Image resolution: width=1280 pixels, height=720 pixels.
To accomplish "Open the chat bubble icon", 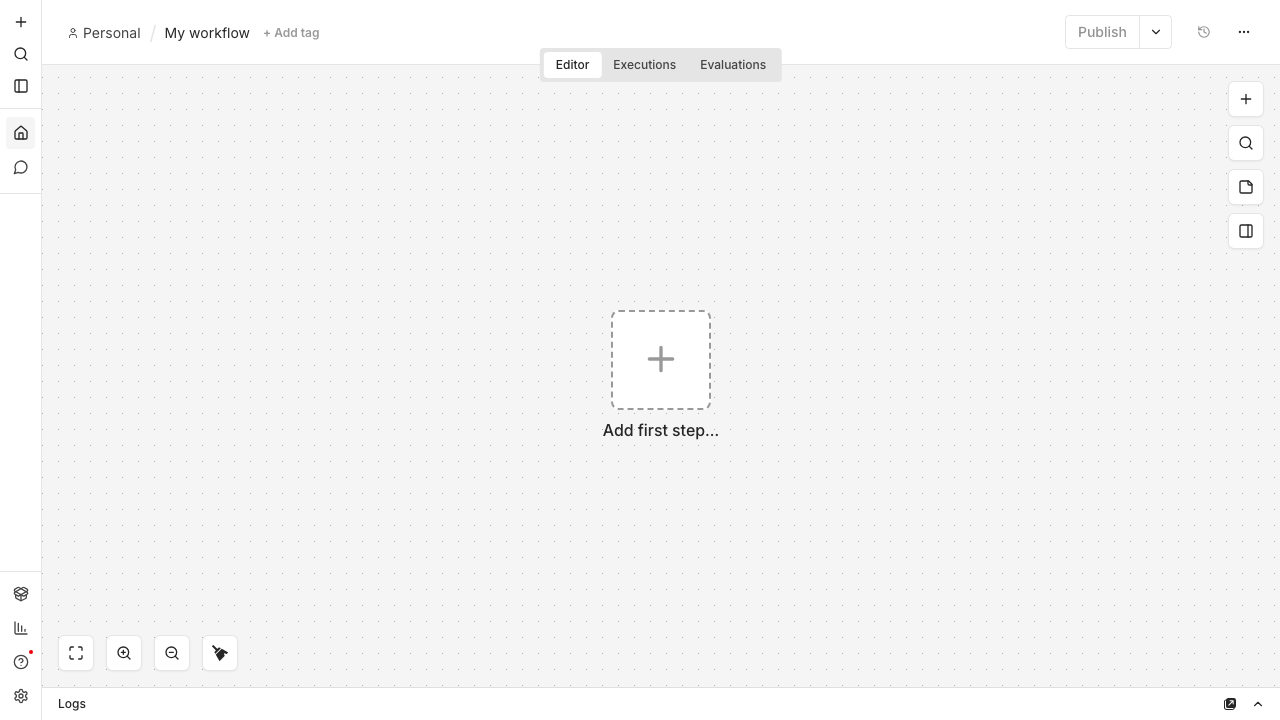I will tap(21, 167).
